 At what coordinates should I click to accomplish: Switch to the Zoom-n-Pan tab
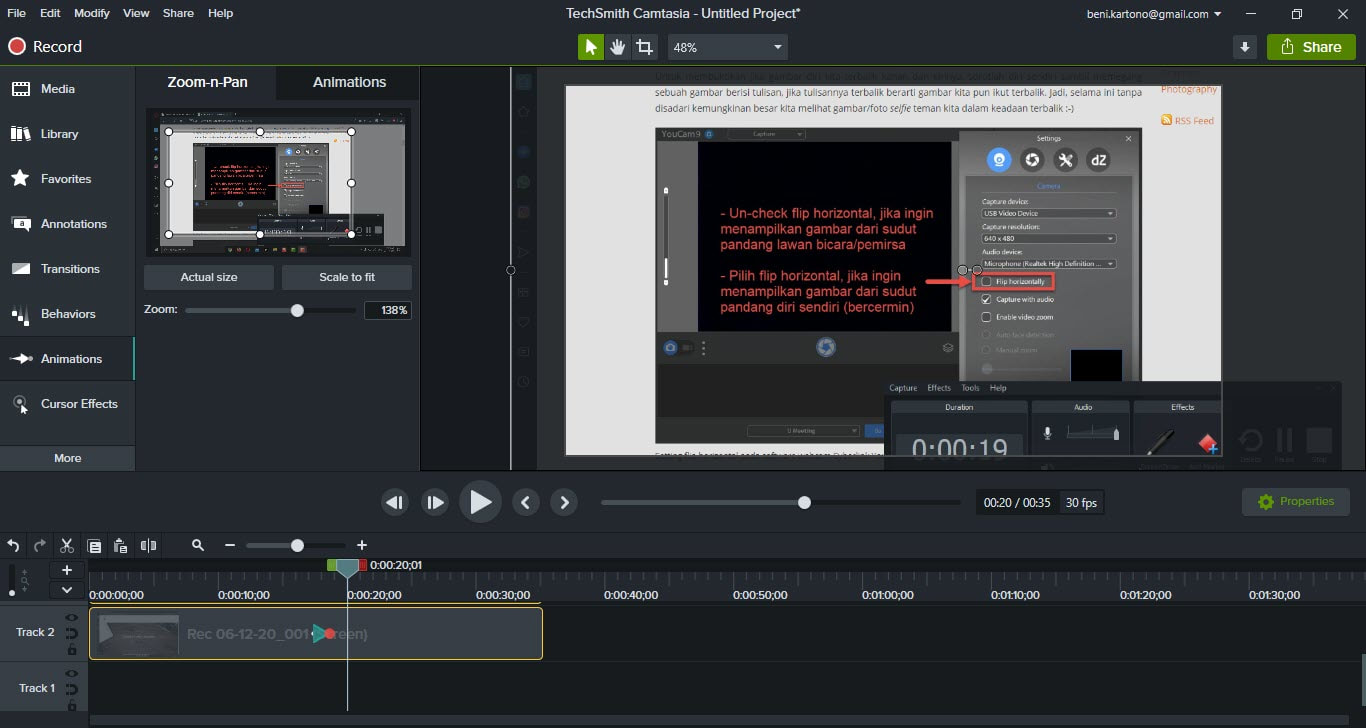click(x=207, y=82)
